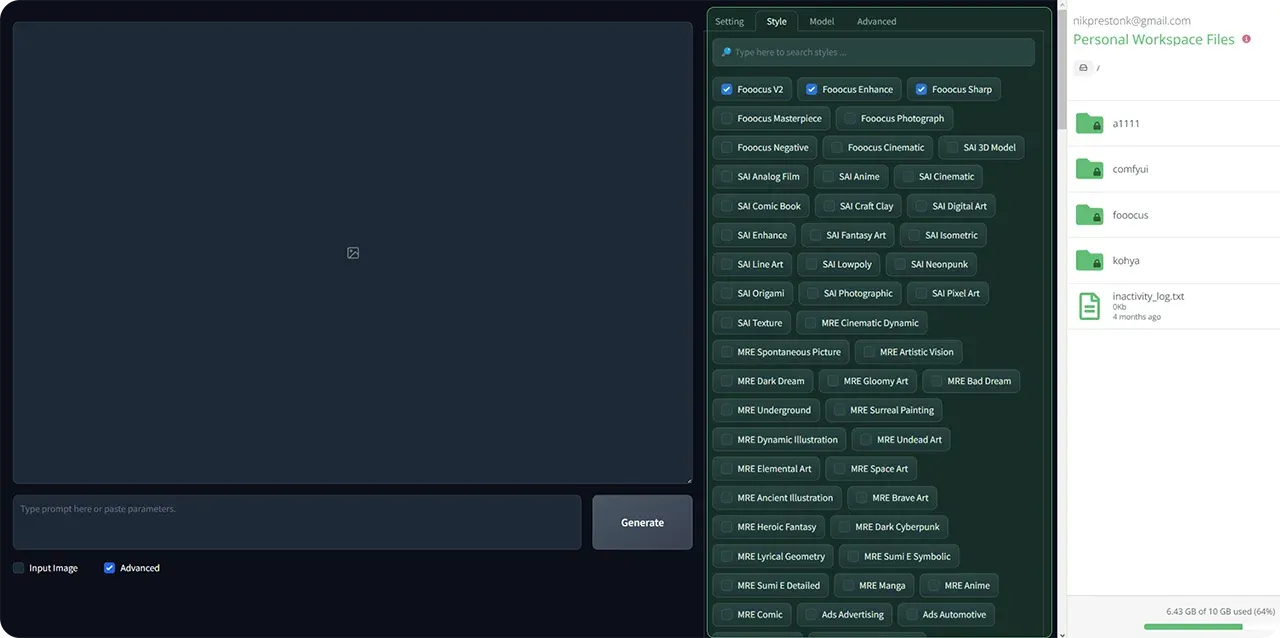The image size is (1280, 638).
Task: Open the fooocus folder icon
Action: (1089, 214)
